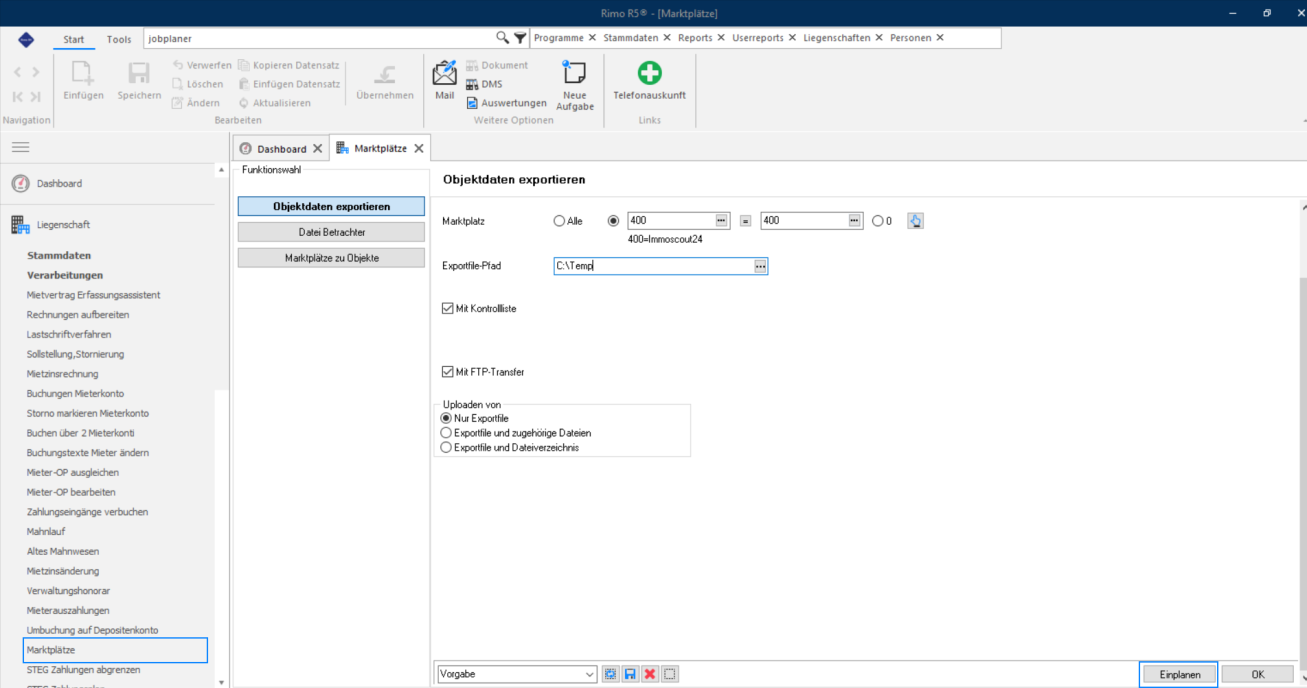This screenshot has width=1307, height=688.
Task: Click the Rimo application logo icon
Action: (x=26, y=40)
